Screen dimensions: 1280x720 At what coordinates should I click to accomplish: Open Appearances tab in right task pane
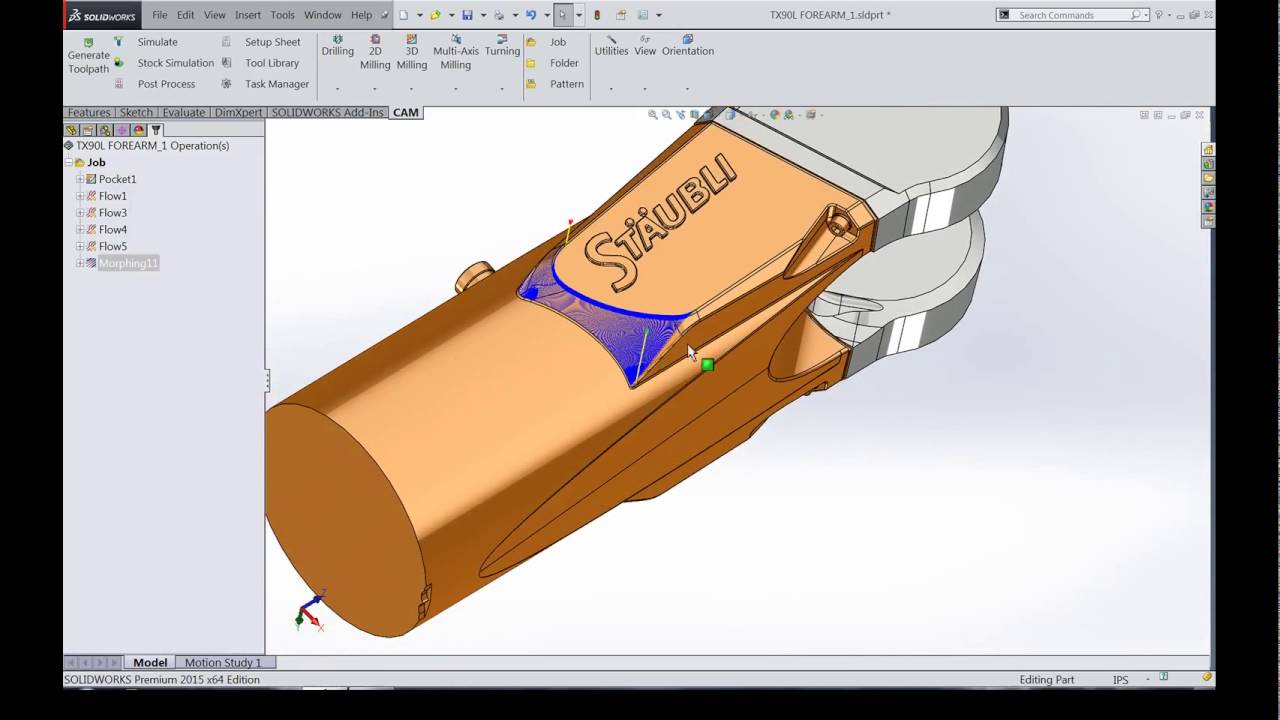coord(1208,207)
